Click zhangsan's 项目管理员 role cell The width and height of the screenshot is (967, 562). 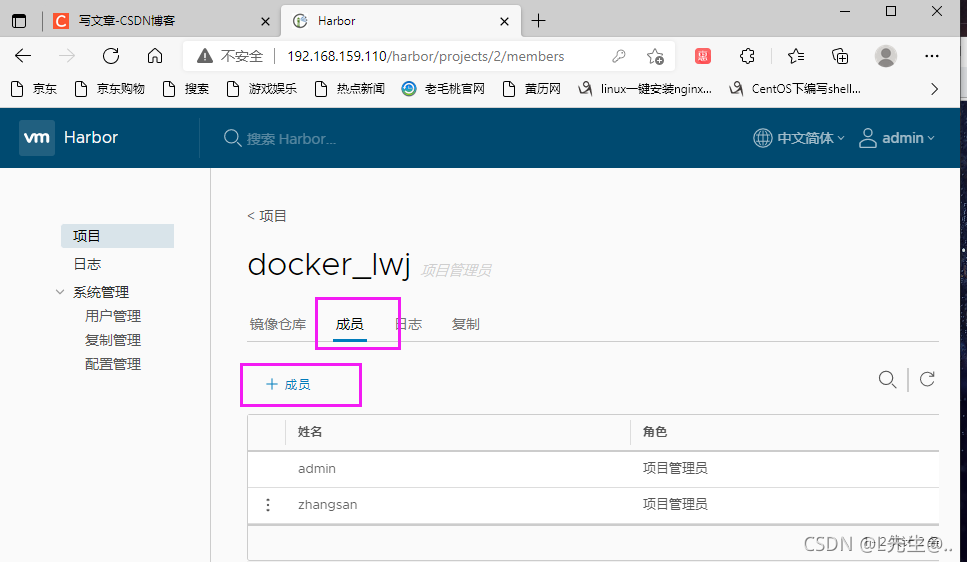pyautogui.click(x=675, y=505)
